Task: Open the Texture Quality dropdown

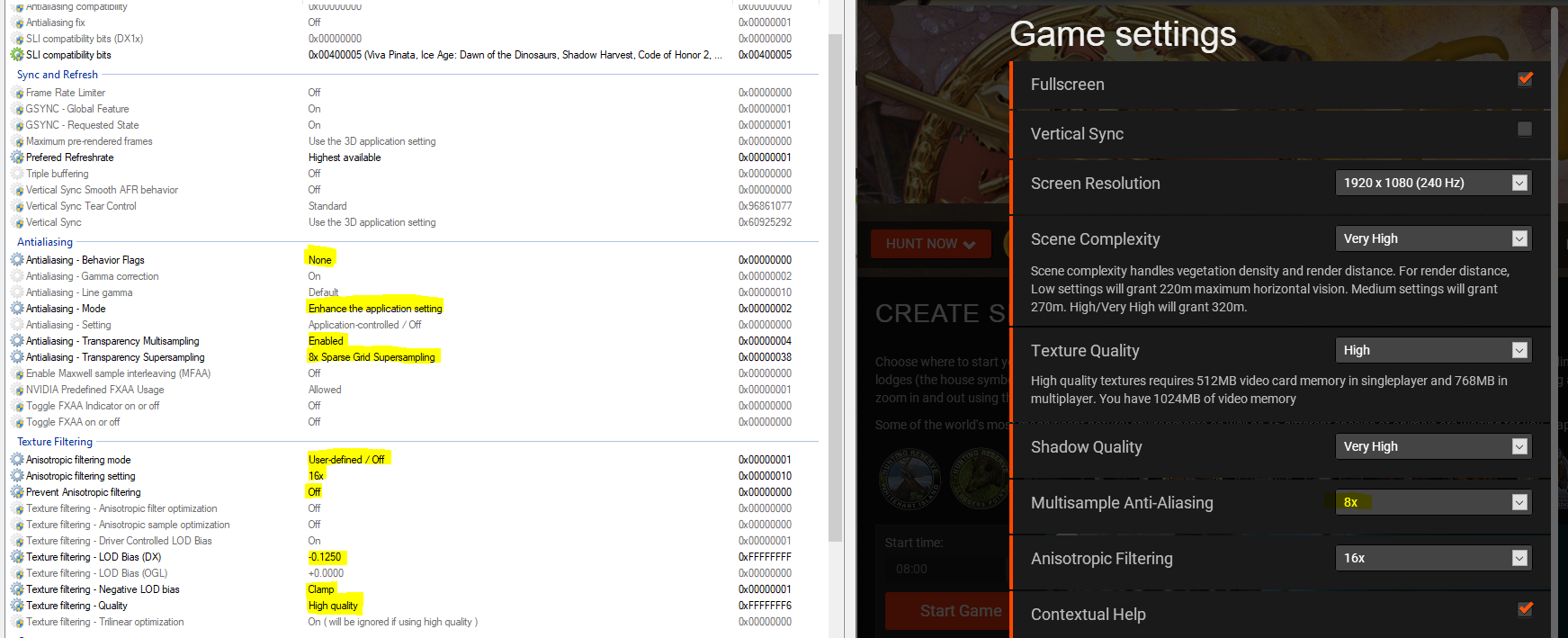Action: 1433,350
